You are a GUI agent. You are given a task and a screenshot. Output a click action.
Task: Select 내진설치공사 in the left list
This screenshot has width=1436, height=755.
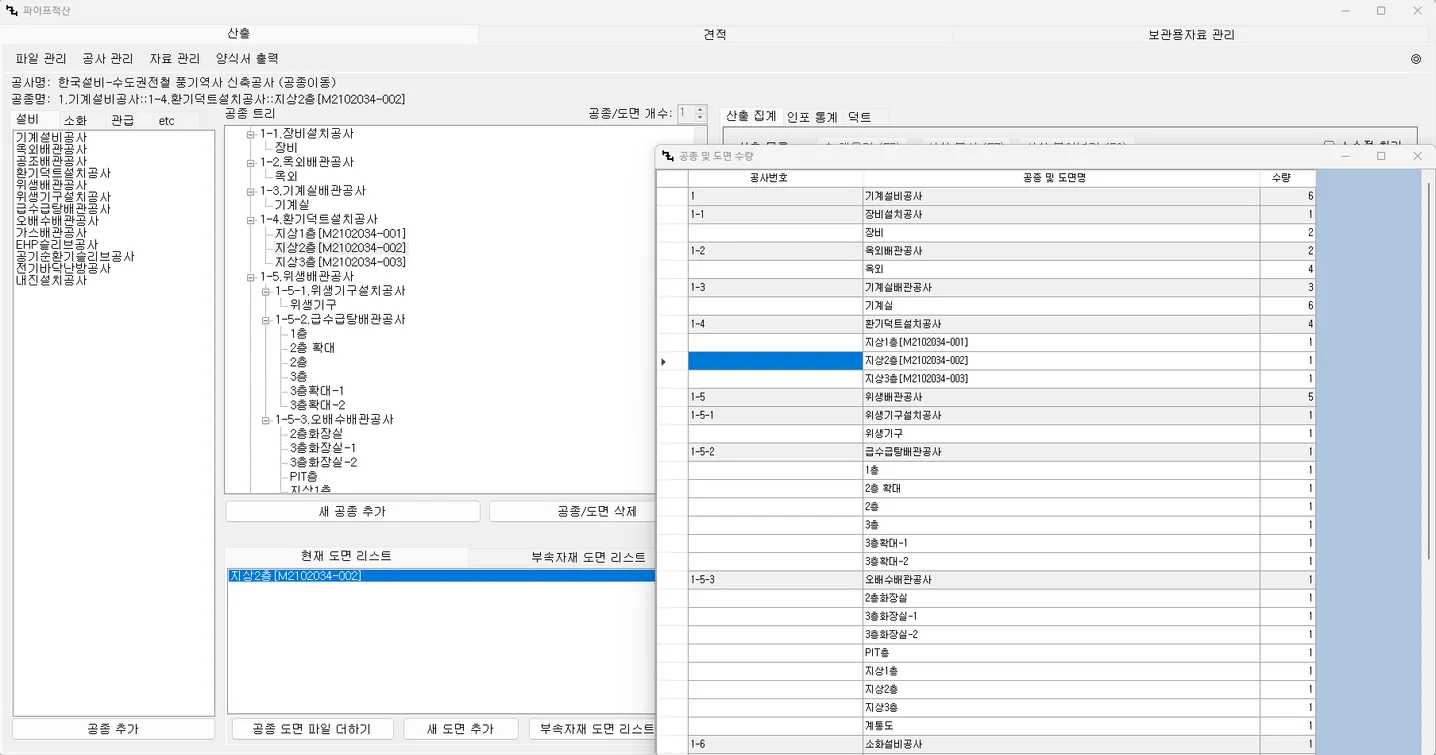[x=51, y=281]
